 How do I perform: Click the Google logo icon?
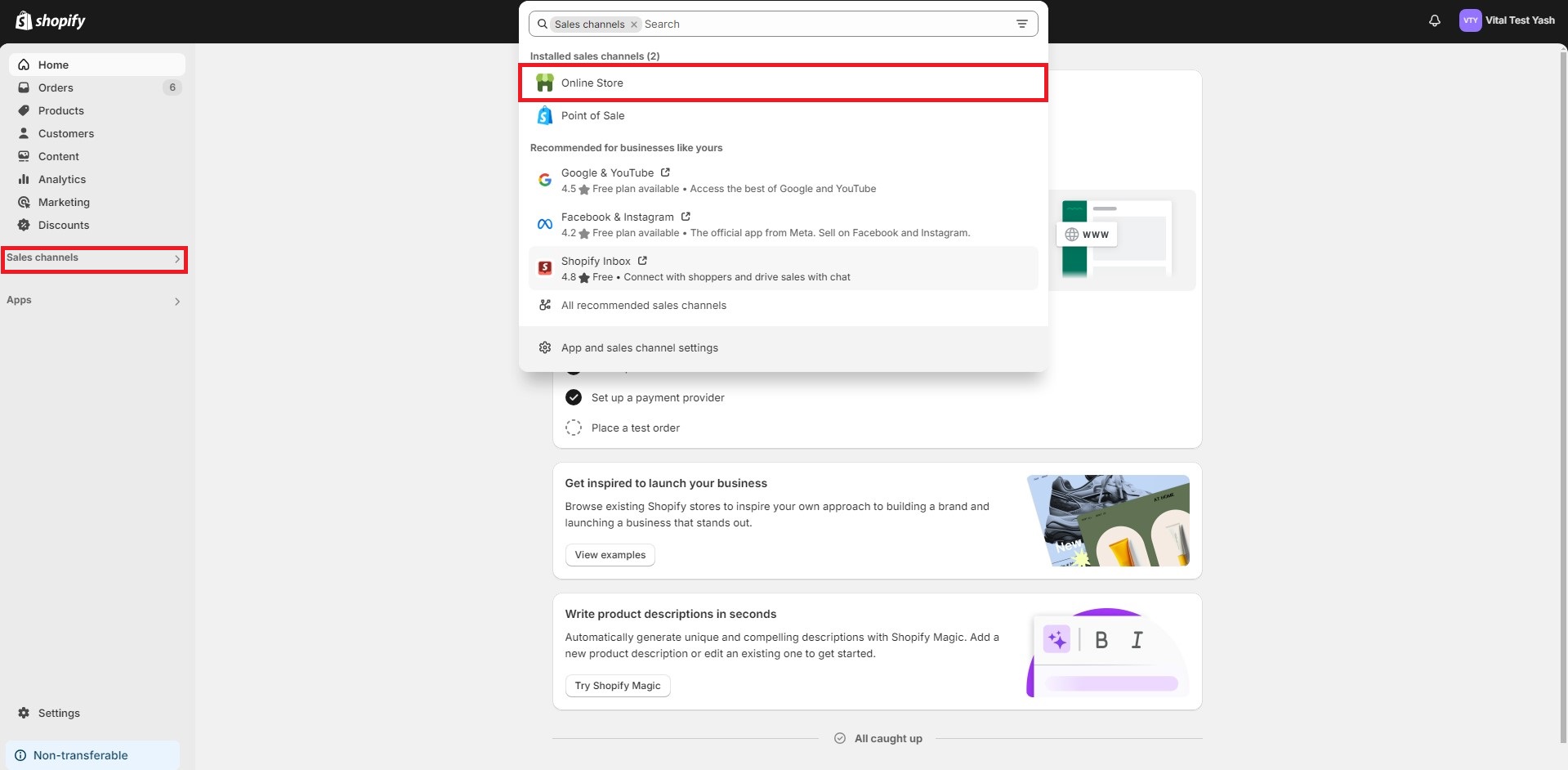click(545, 180)
